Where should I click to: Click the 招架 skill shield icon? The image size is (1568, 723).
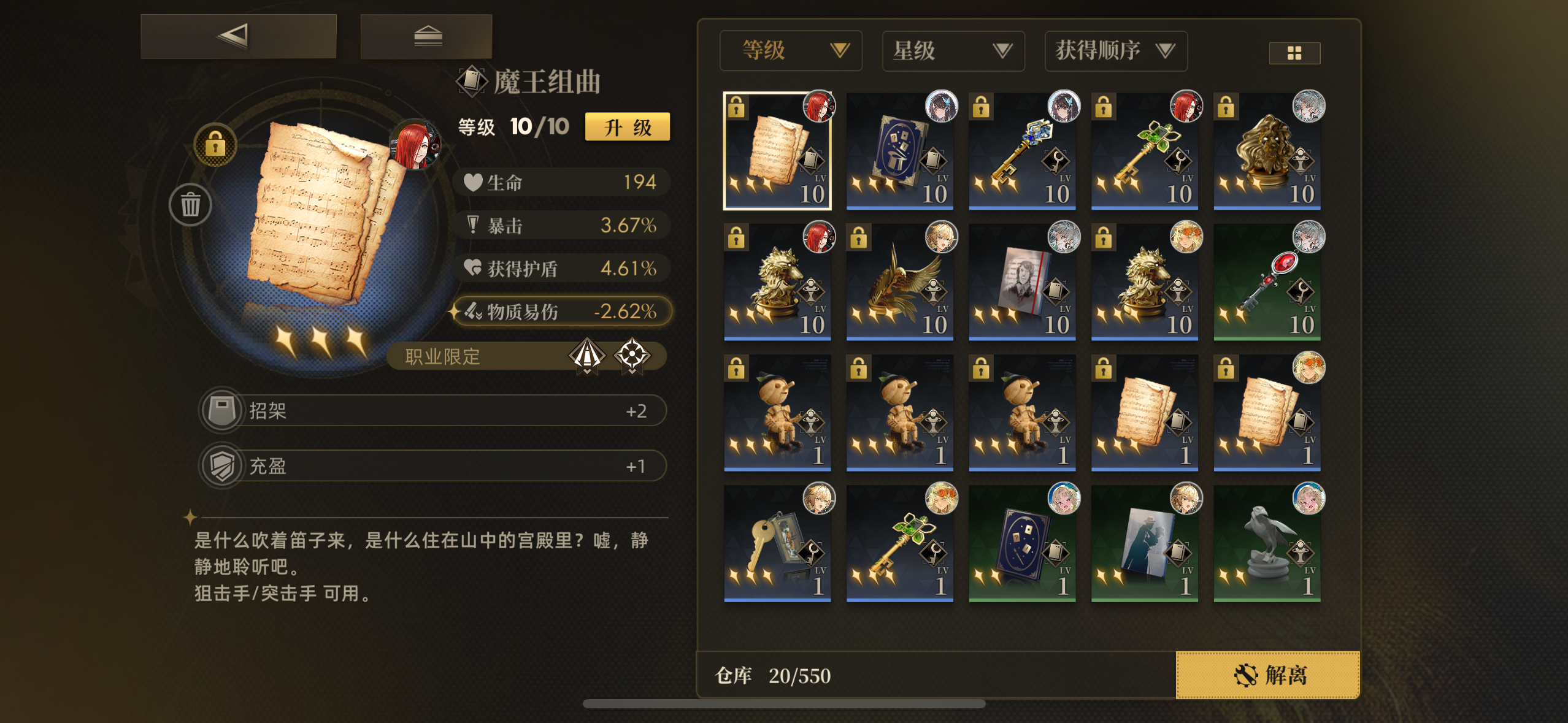pos(221,410)
